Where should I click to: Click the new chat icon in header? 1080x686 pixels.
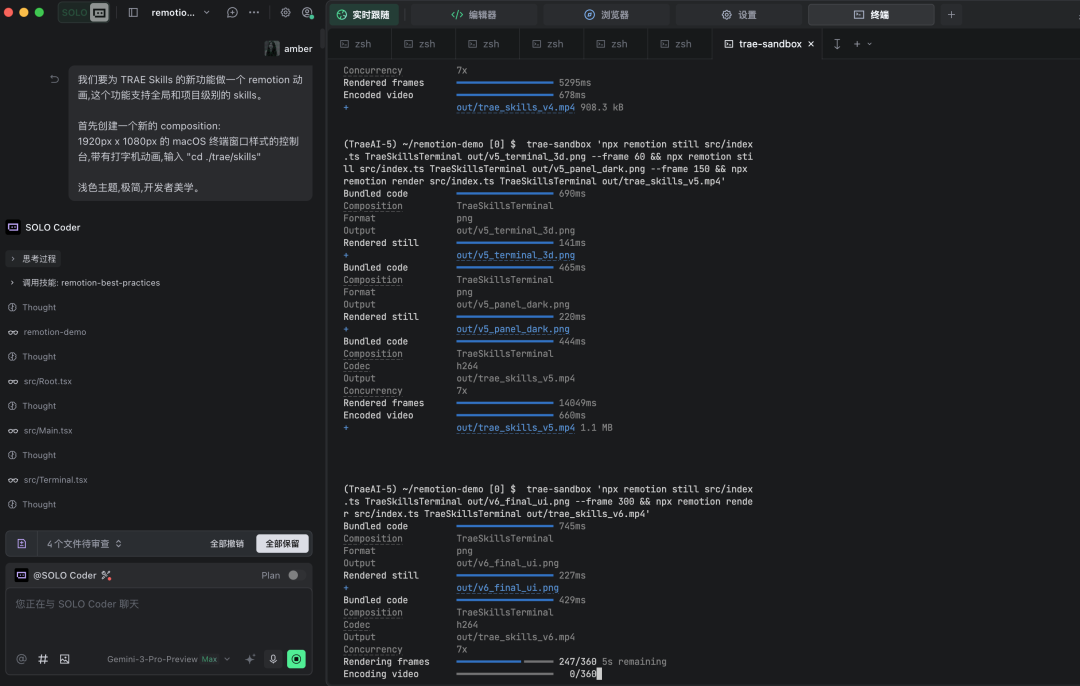232,13
